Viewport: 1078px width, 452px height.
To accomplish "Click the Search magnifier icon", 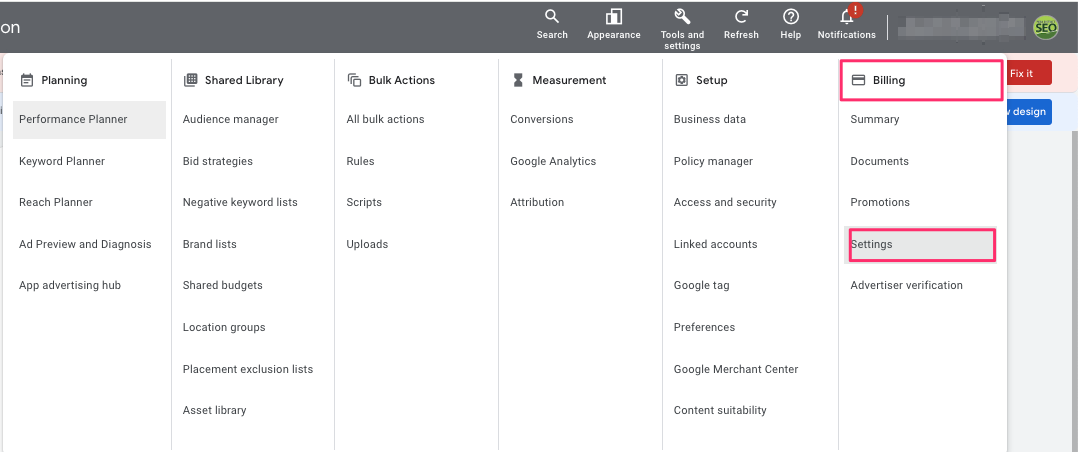I will coord(552,17).
